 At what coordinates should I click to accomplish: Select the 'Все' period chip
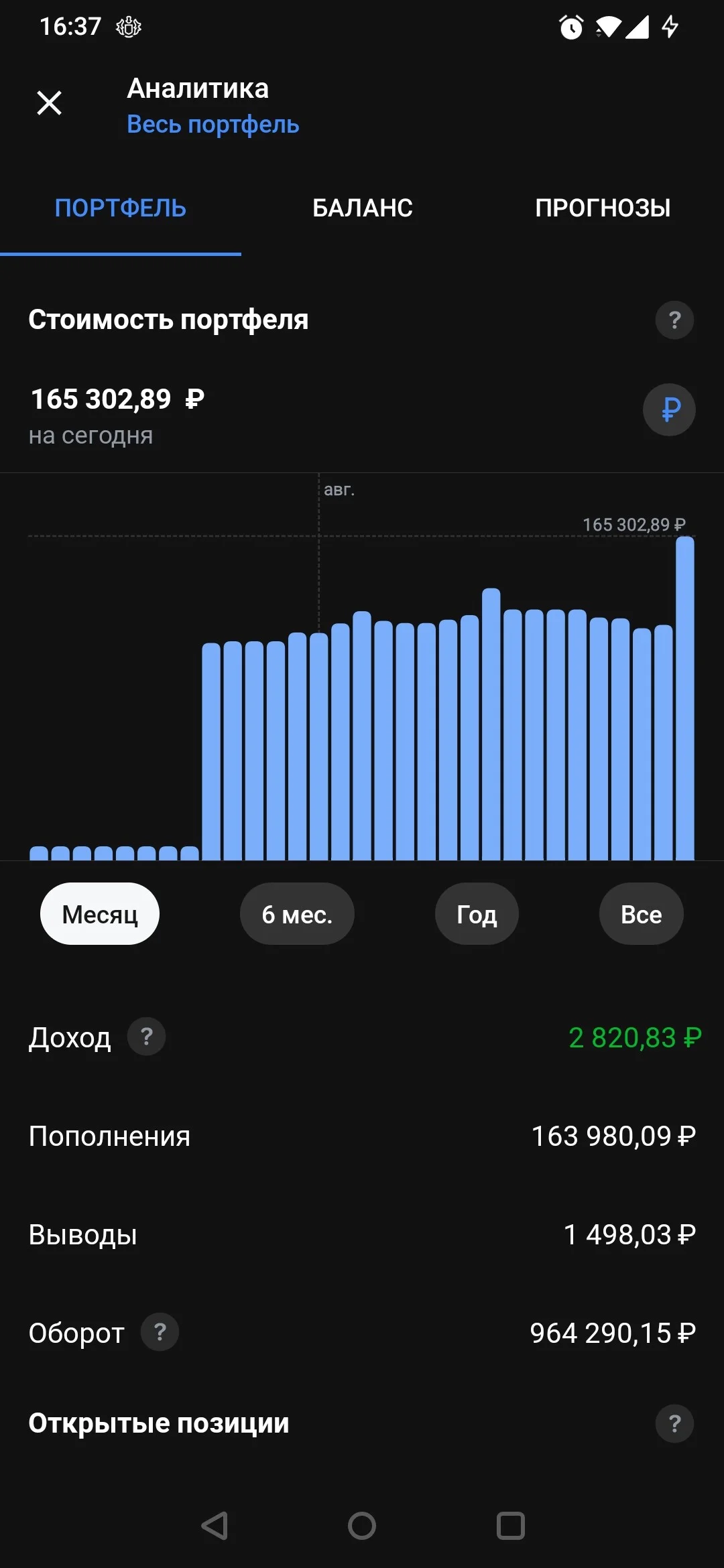coord(642,914)
